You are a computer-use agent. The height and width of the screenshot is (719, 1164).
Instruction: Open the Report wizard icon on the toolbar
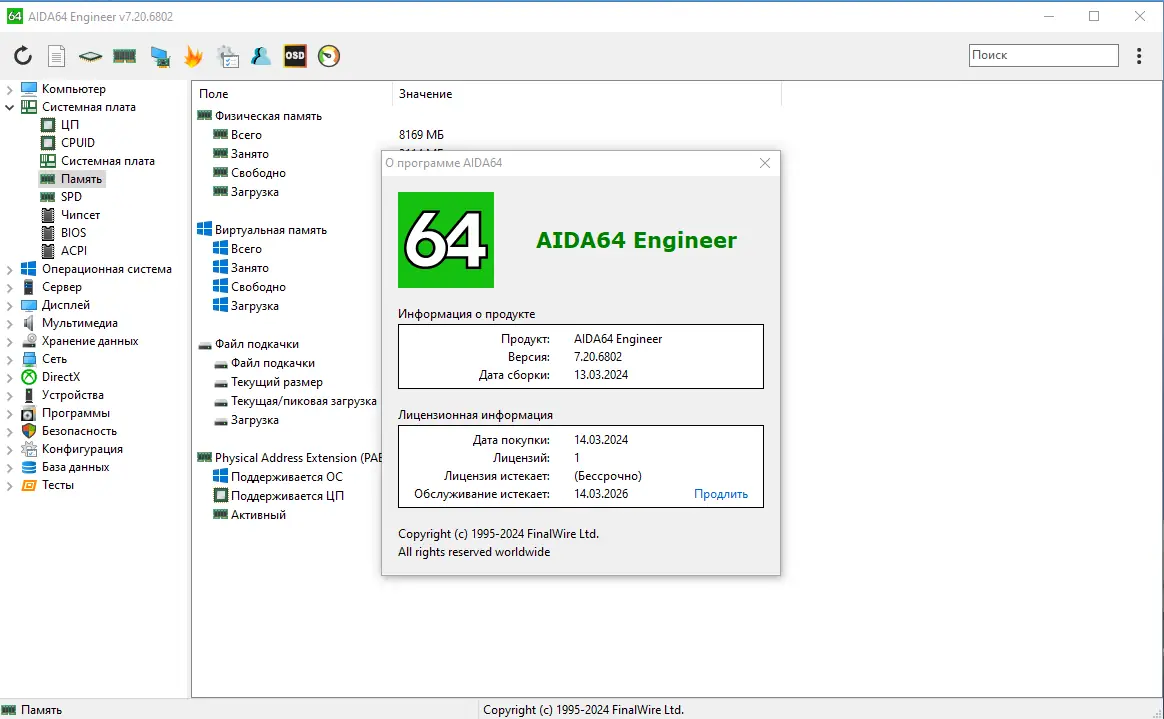click(56, 56)
